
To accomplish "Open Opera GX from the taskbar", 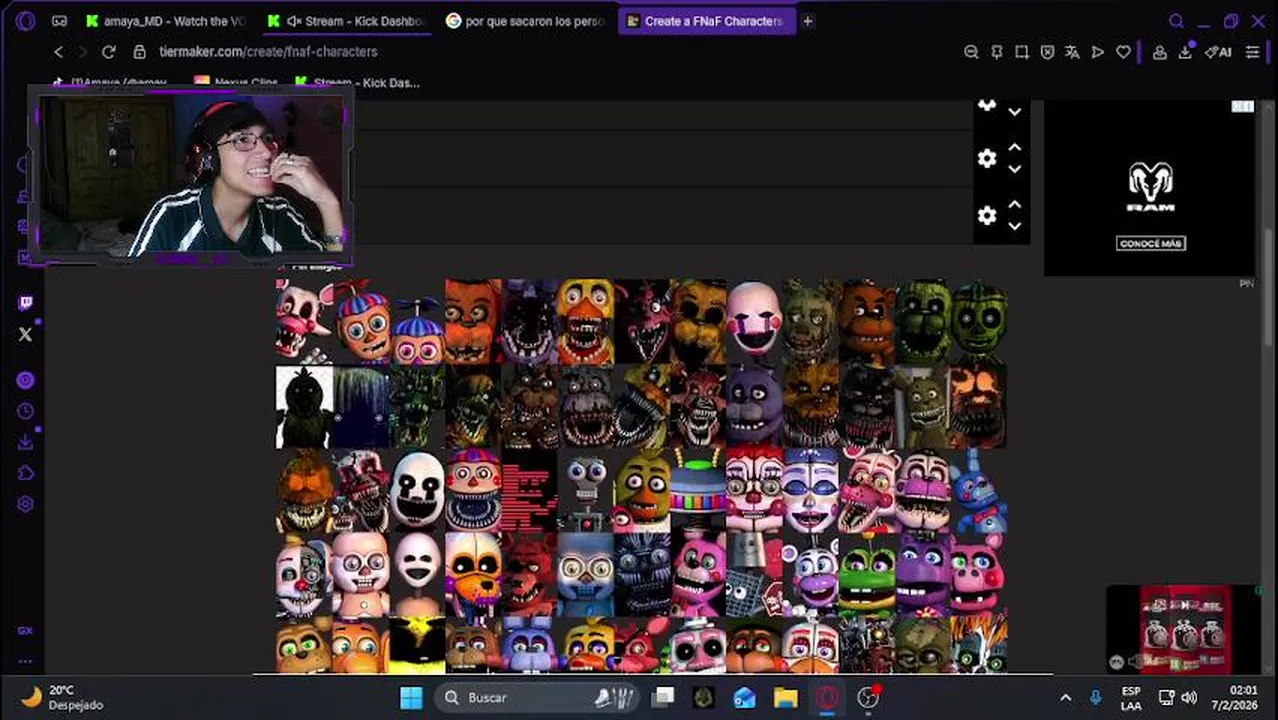I will pos(827,697).
